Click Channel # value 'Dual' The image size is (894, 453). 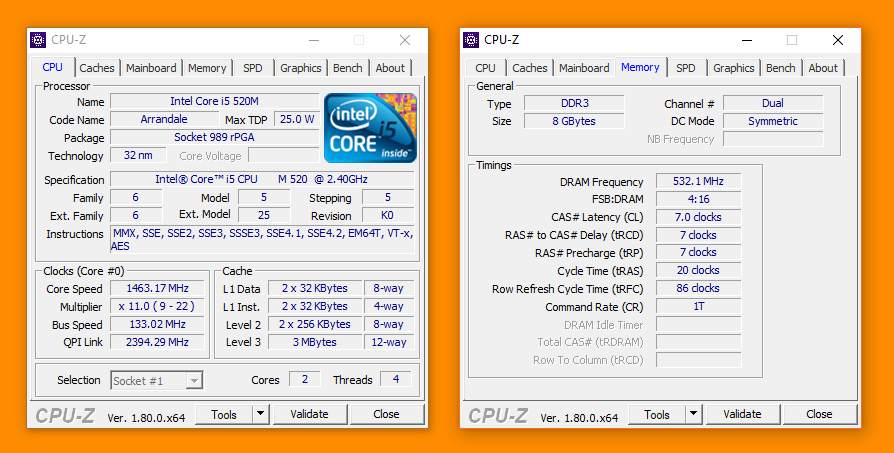tap(773, 103)
